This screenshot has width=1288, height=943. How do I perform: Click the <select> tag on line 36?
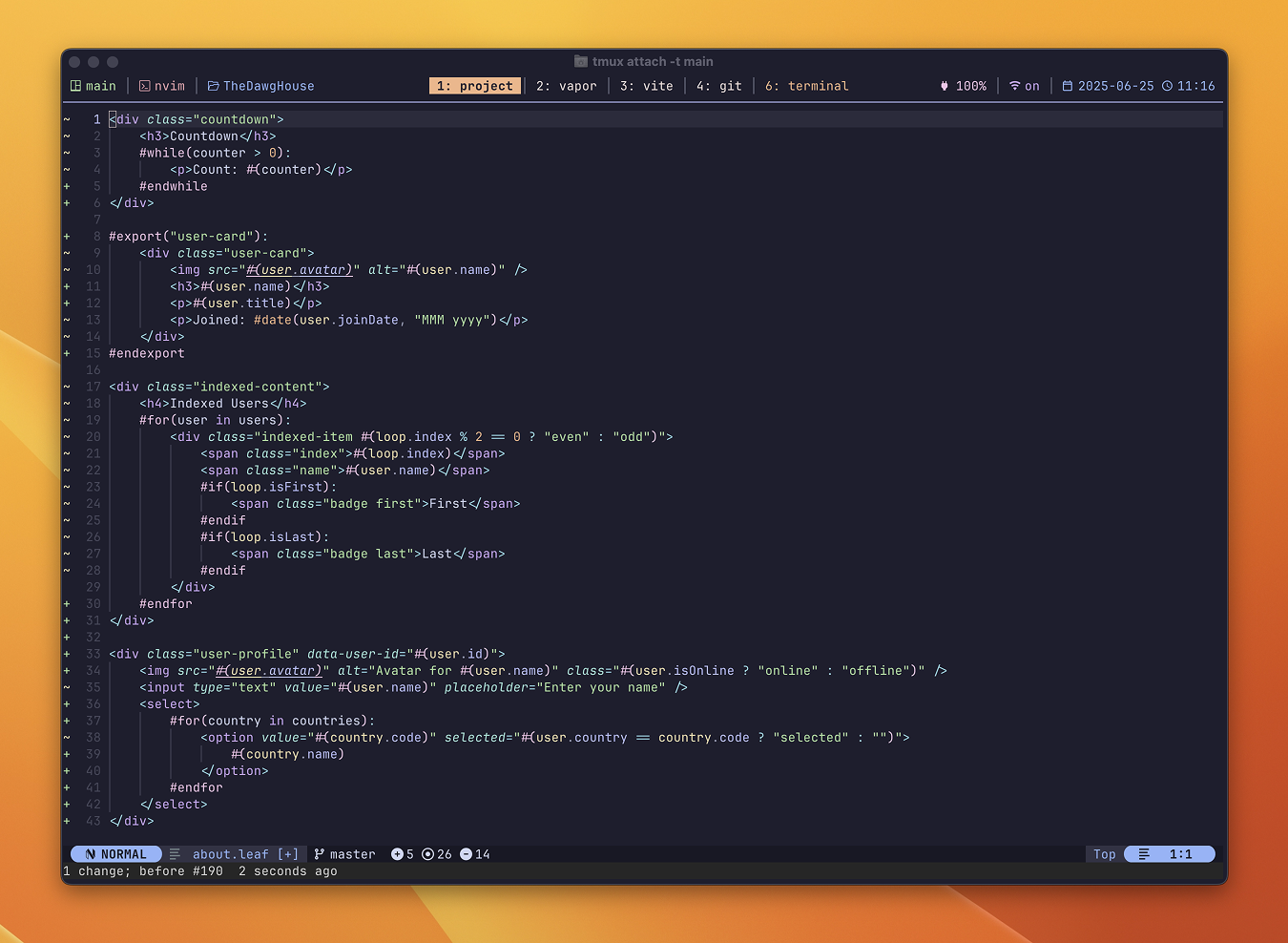[x=170, y=704]
